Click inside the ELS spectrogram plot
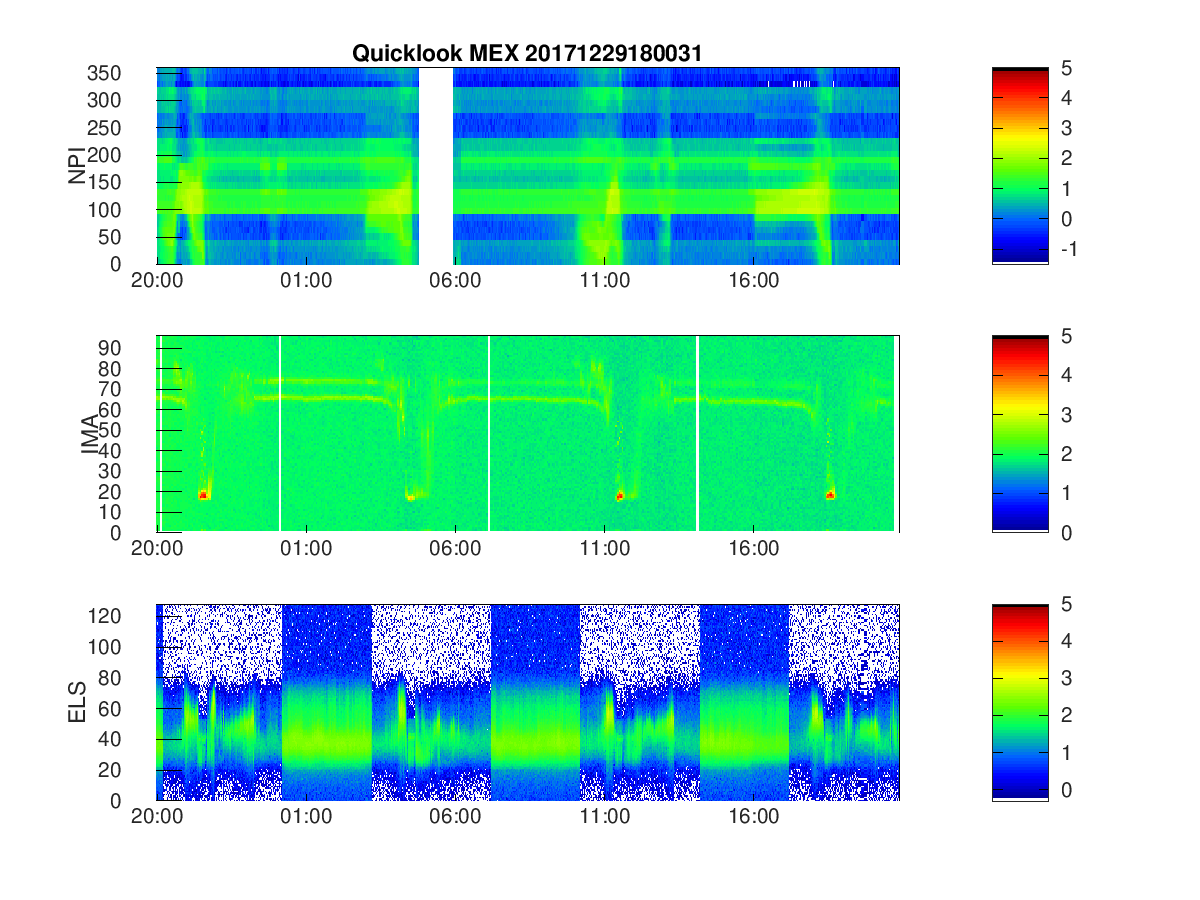1200x900 pixels. pyautogui.click(x=528, y=702)
